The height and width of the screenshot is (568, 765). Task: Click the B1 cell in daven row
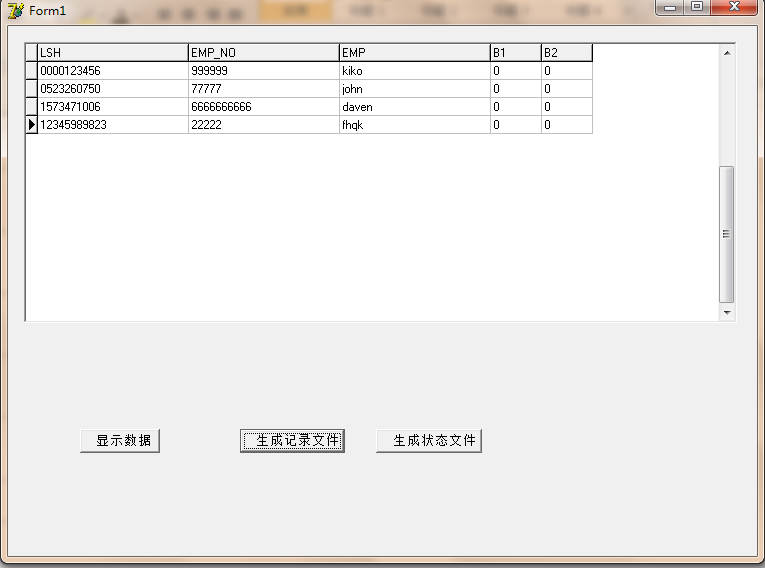[516, 107]
